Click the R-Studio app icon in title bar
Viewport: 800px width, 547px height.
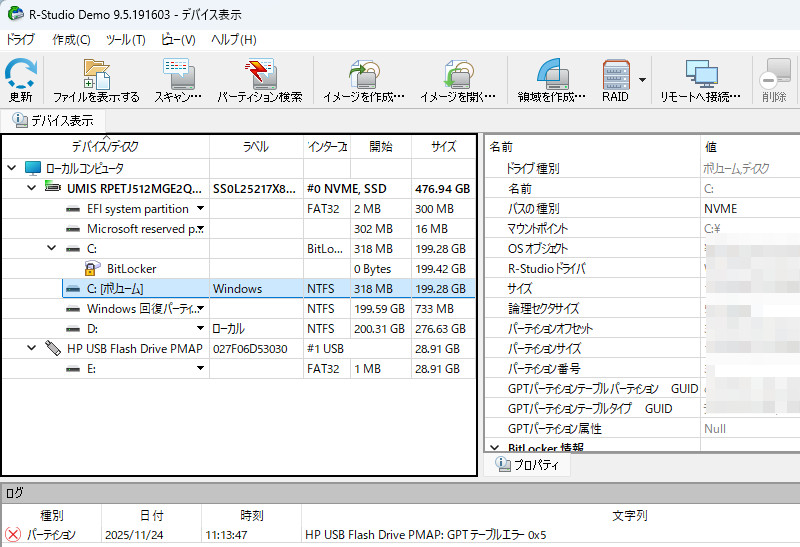pyautogui.click(x=16, y=14)
